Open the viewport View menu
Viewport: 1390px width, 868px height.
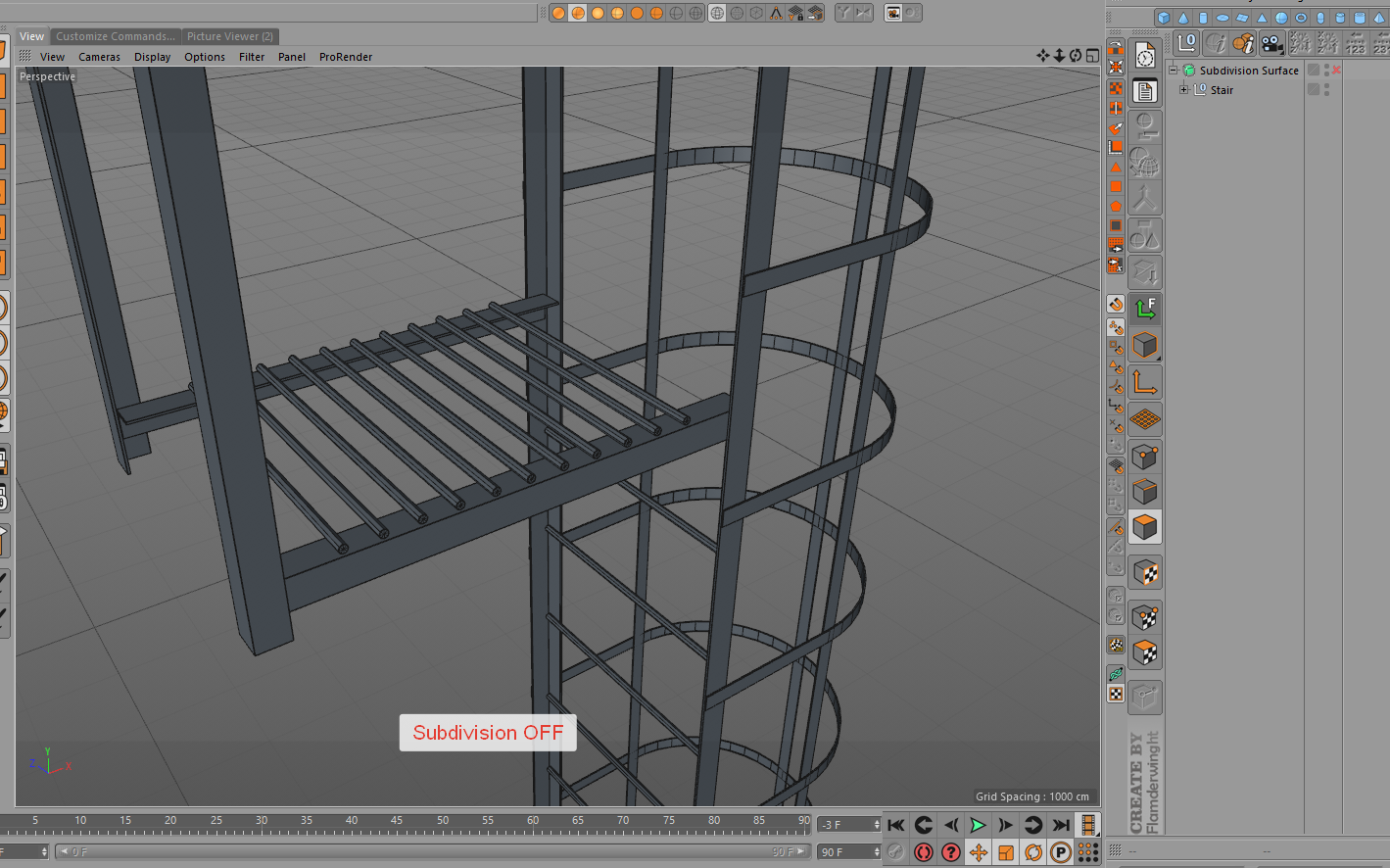click(x=53, y=57)
